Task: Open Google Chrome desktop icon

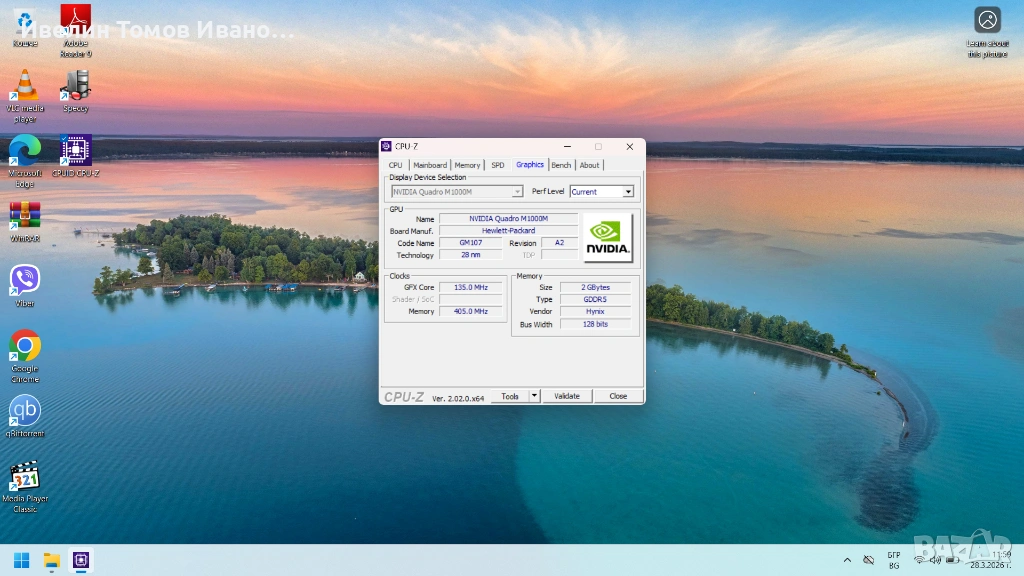Action: pyautogui.click(x=25, y=347)
